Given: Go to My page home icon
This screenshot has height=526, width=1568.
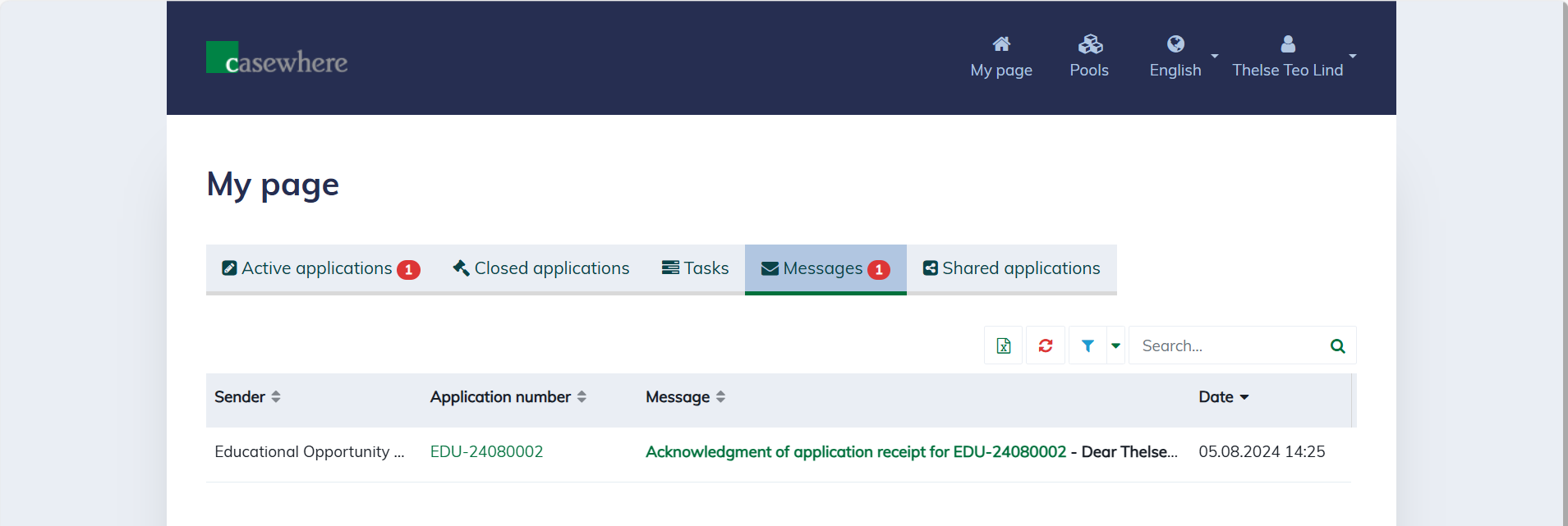Looking at the screenshot, I should click(1000, 44).
